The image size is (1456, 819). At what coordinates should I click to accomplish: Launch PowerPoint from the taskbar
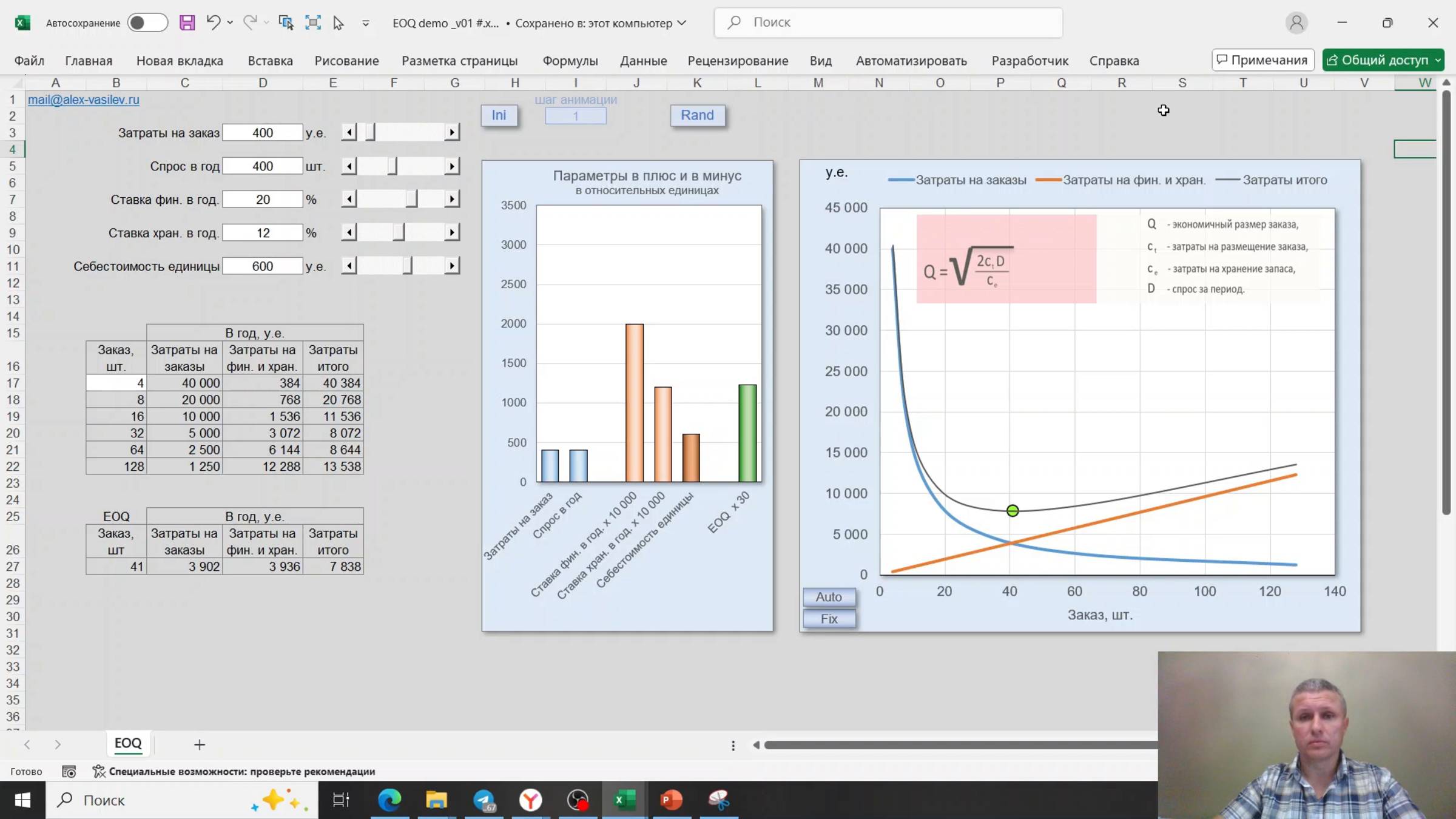[x=671, y=800]
